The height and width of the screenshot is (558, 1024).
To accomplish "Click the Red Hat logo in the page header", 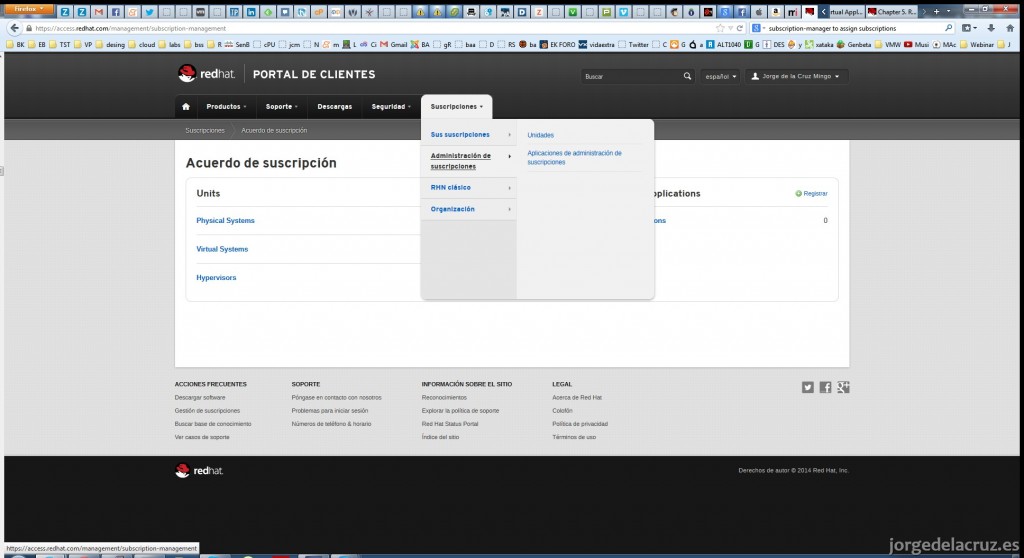I will (206, 74).
